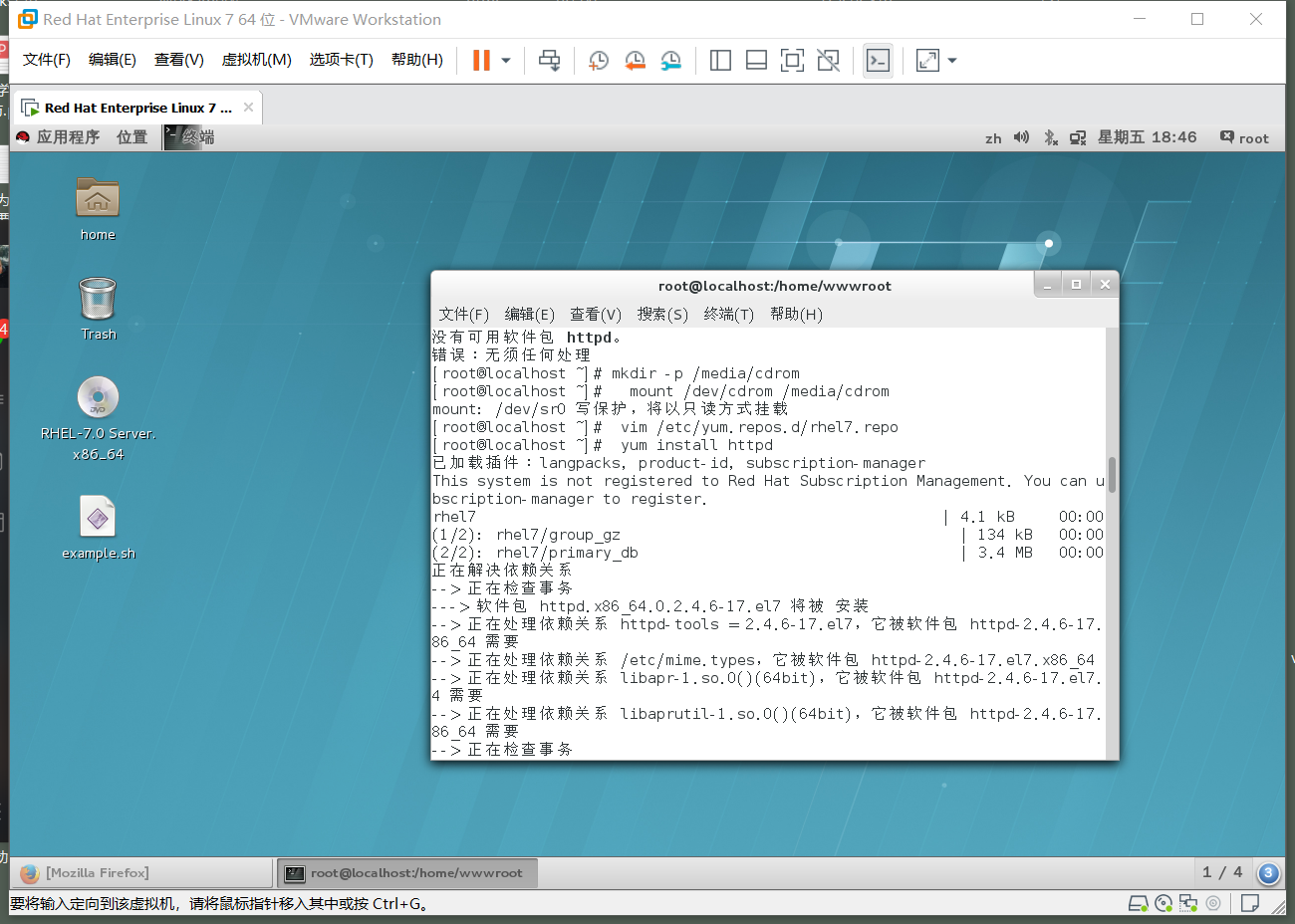Open the VMware message log note icon
The height and width of the screenshot is (924, 1295).
pos(1250,903)
